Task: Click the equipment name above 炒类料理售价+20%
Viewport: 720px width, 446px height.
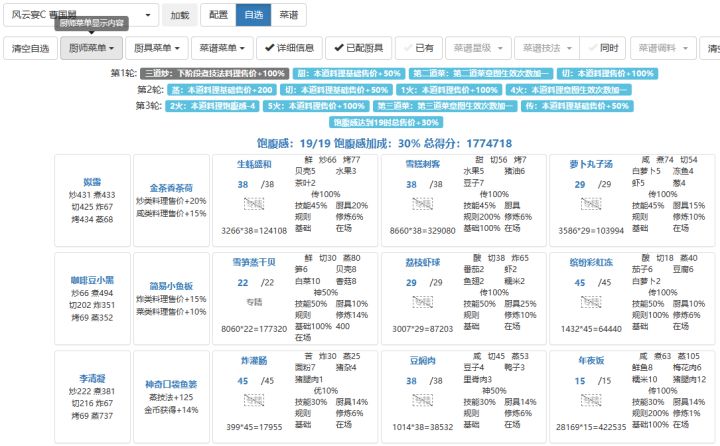Action: (x=171, y=188)
